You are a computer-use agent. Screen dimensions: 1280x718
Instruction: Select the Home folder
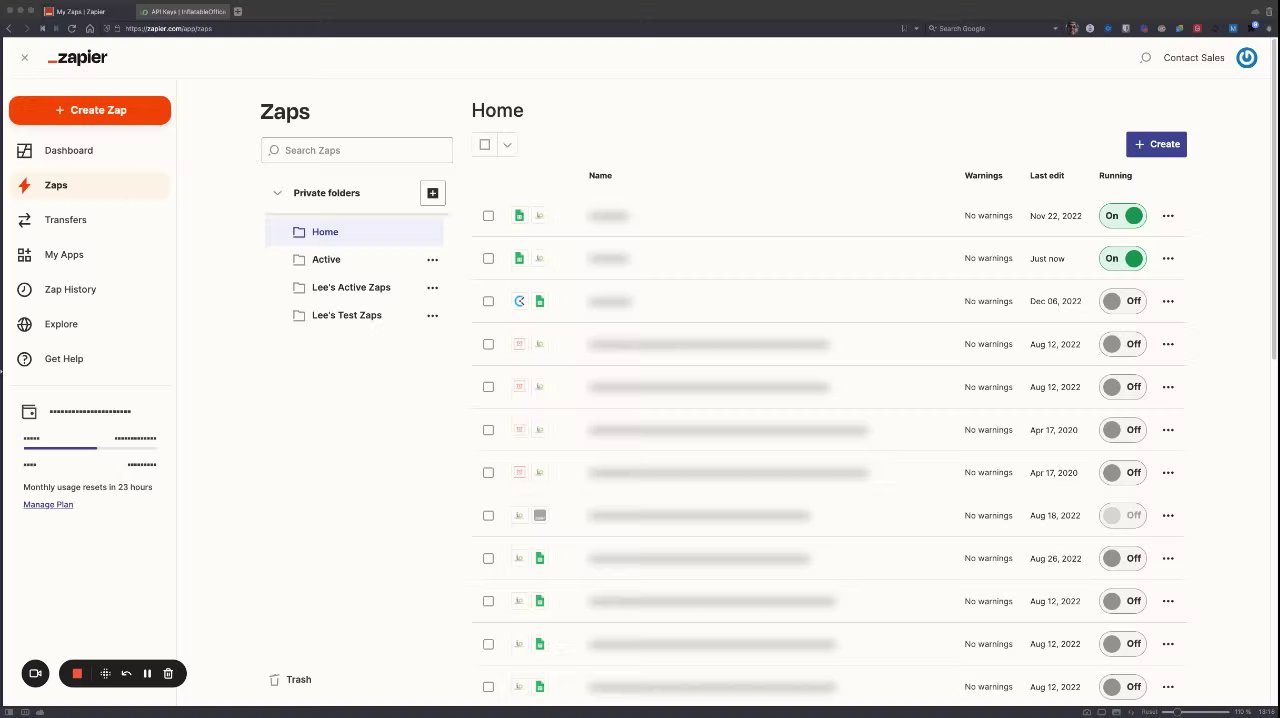[354, 232]
